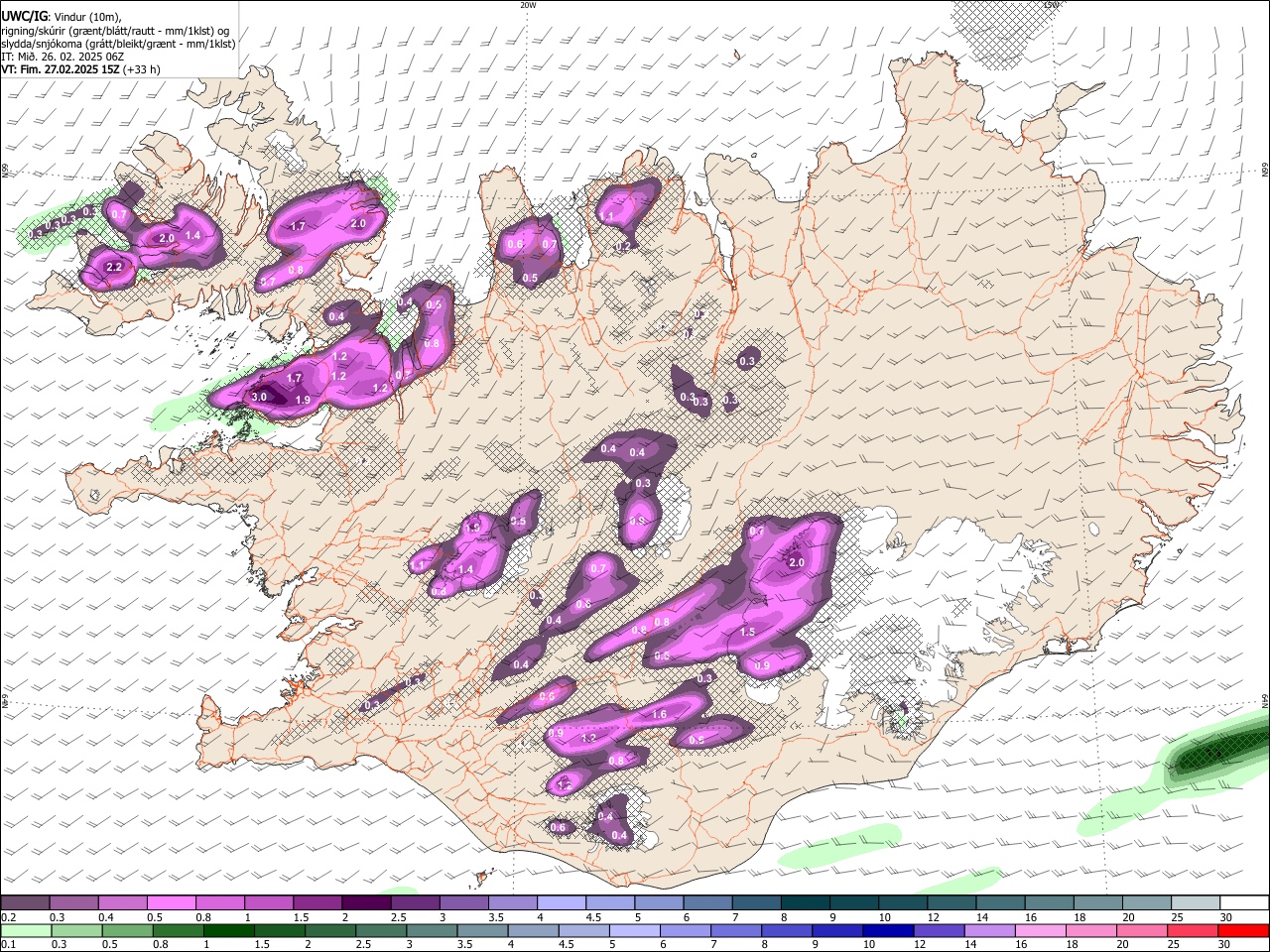Select the light pink 16–18 rain scale swatch
This screenshot has width=1270, height=952.
1041,931
